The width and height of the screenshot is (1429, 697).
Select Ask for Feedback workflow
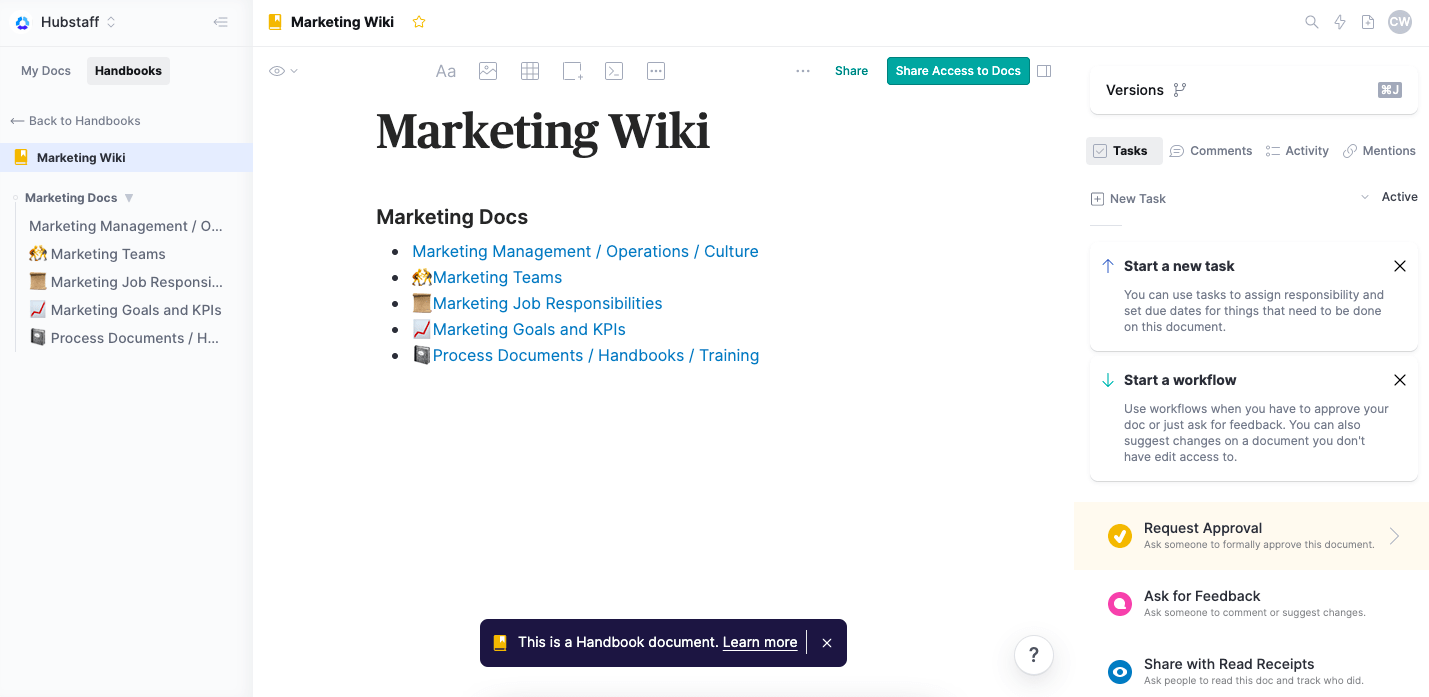pyautogui.click(x=1251, y=604)
